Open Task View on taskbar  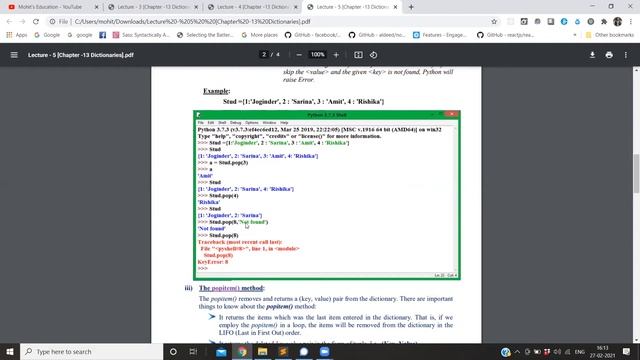tap(193, 351)
